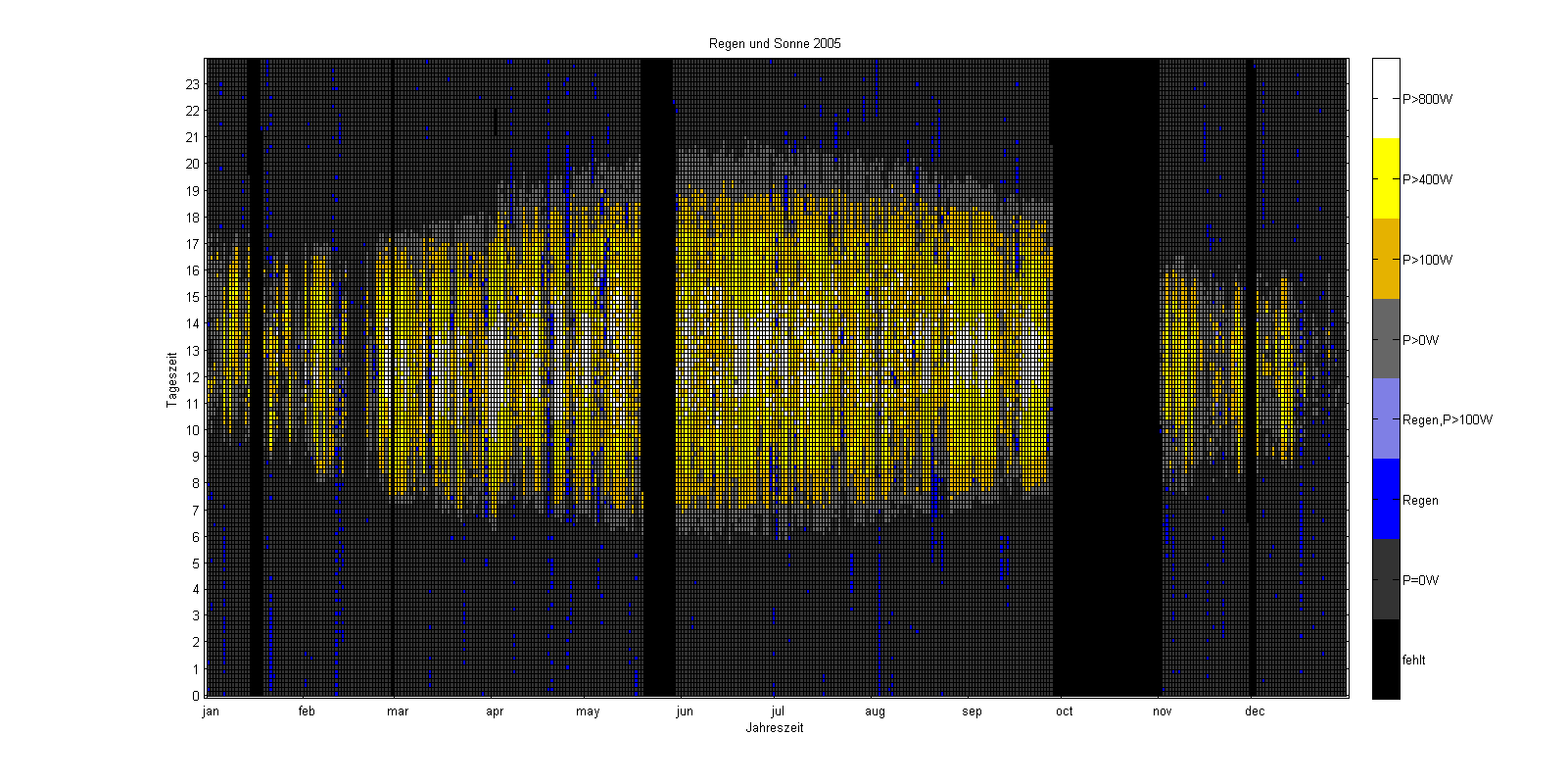This screenshot has width=1568, height=784.
Task: Click the jun month tick label
Action: (685, 711)
